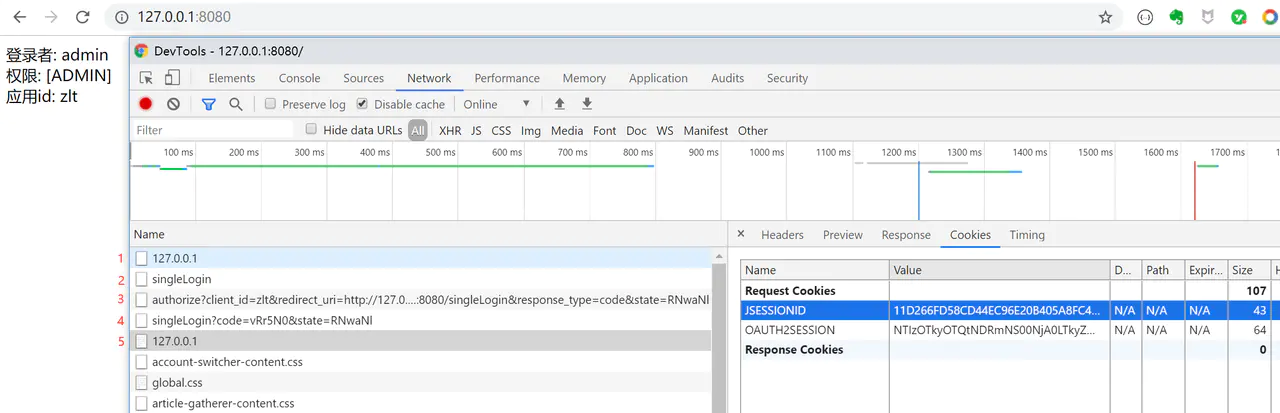Toggle the network filter funnel icon
1280x413 pixels.
tap(208, 104)
